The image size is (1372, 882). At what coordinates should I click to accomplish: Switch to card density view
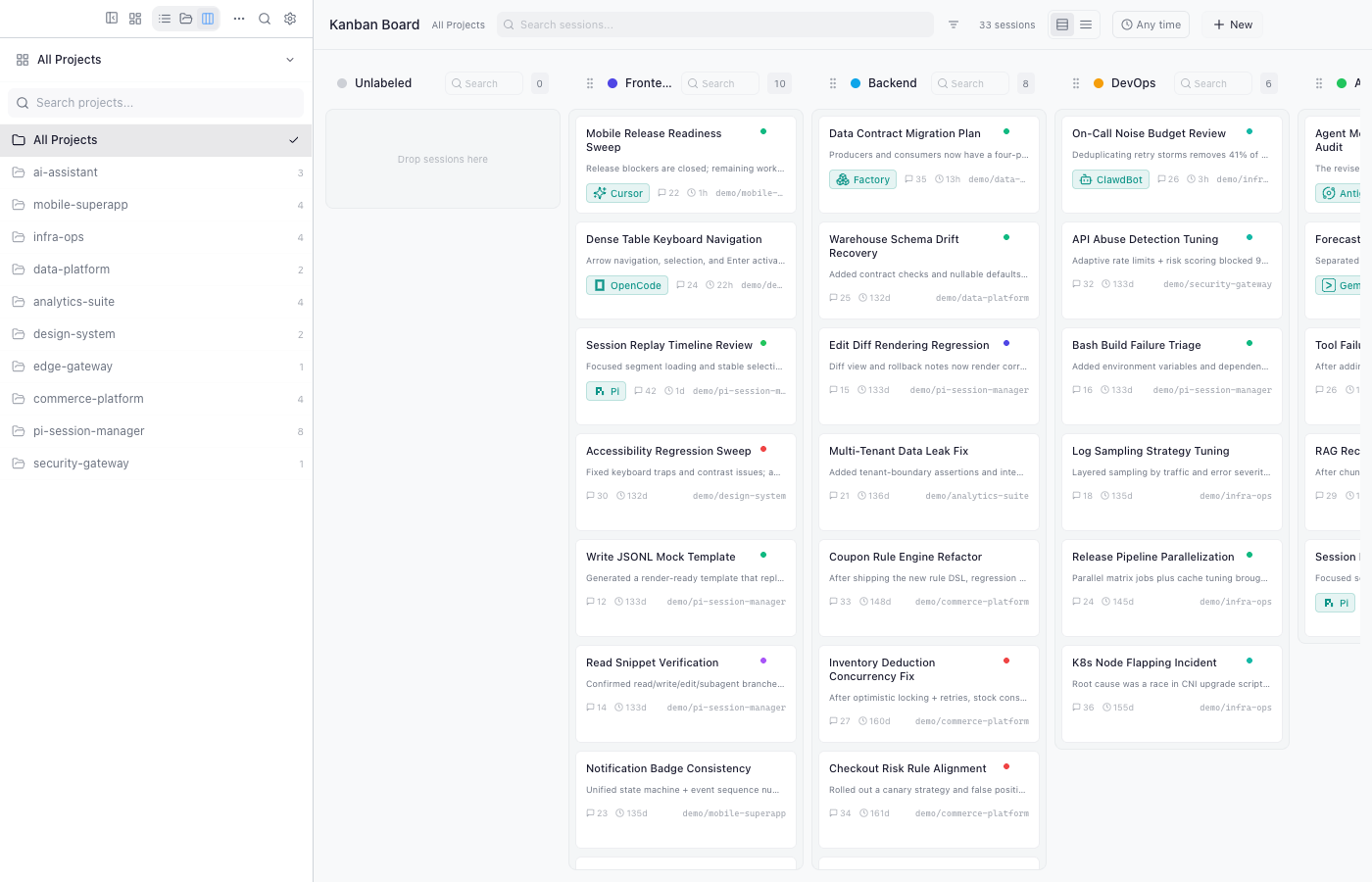1062,24
